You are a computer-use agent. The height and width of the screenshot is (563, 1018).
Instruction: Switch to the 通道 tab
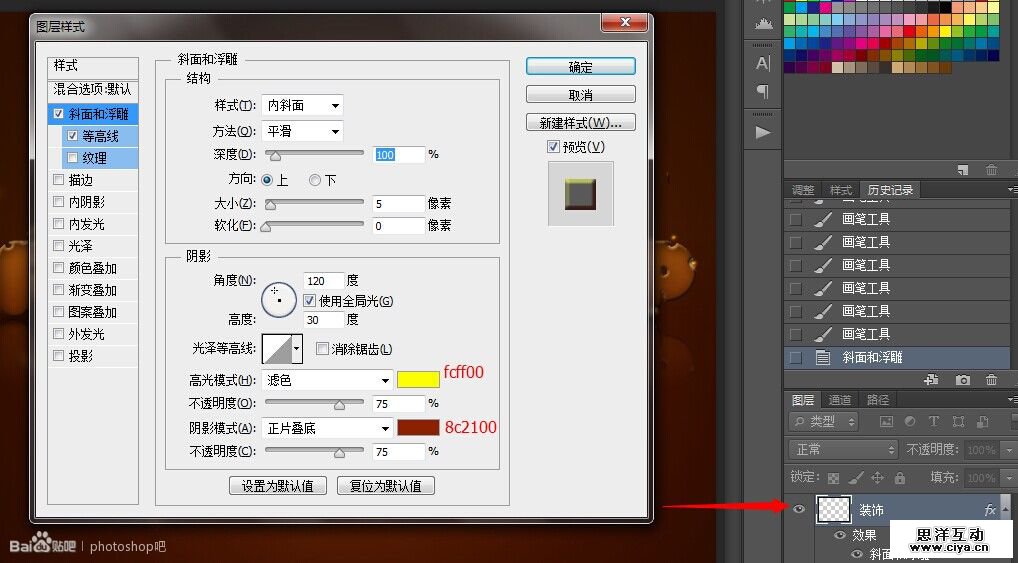(x=840, y=400)
